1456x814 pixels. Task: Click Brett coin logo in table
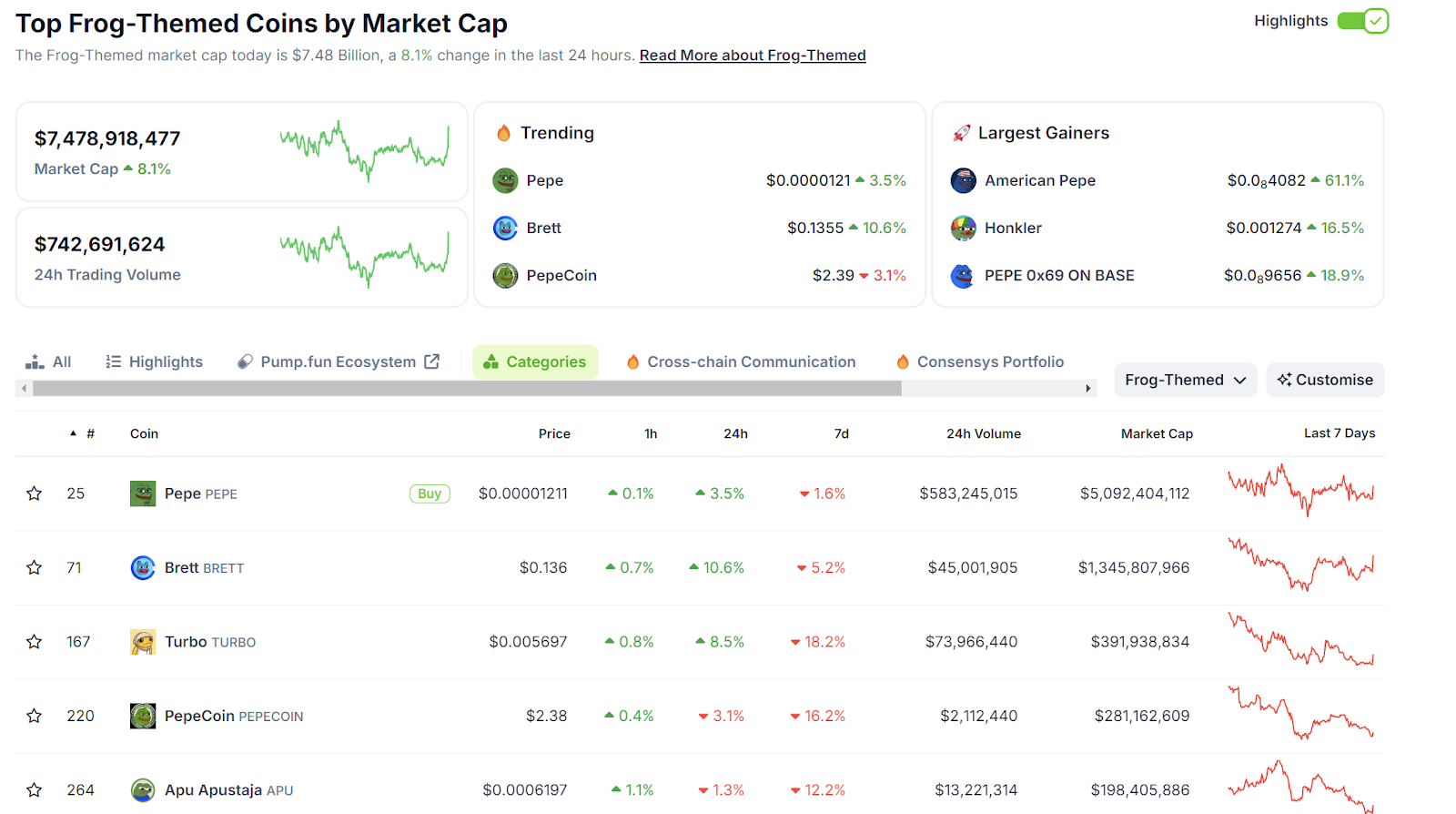coord(143,567)
